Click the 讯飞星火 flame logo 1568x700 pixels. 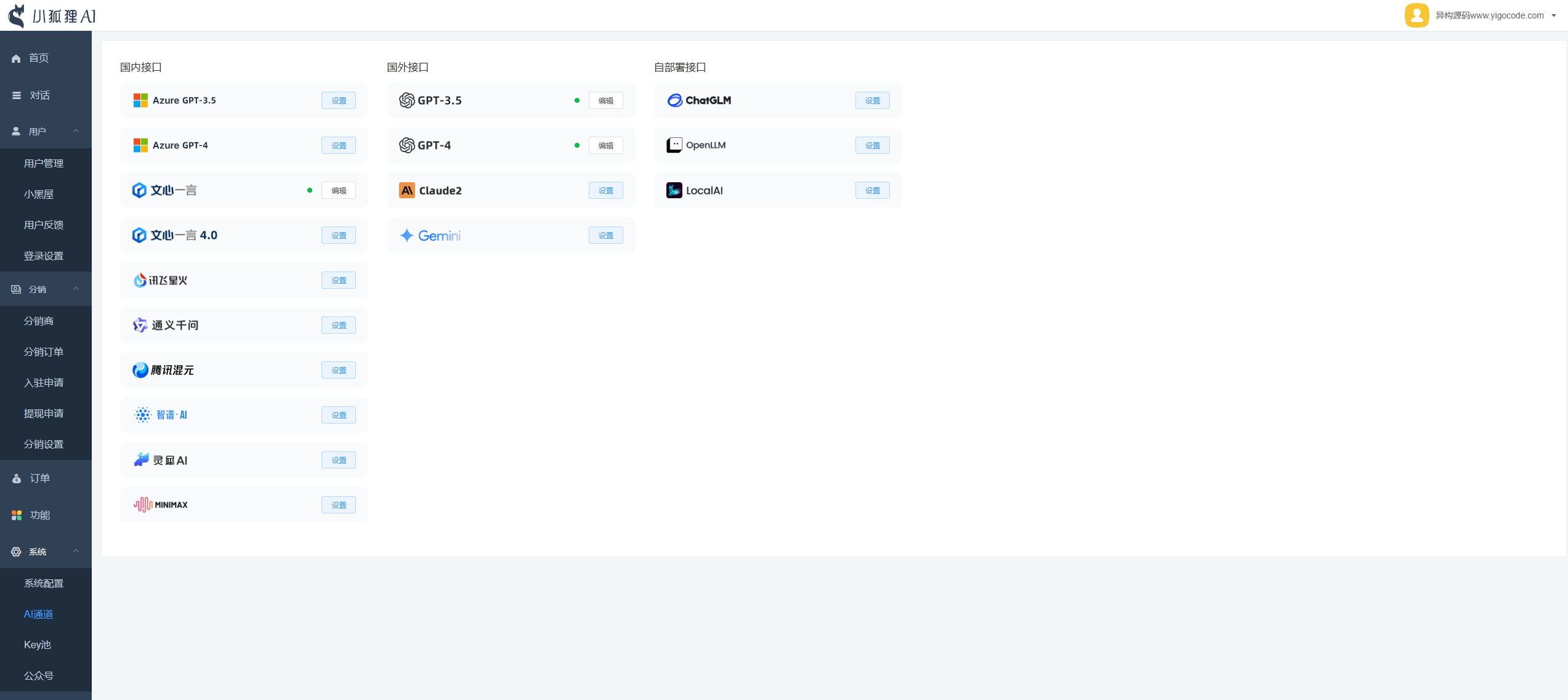pyautogui.click(x=140, y=281)
